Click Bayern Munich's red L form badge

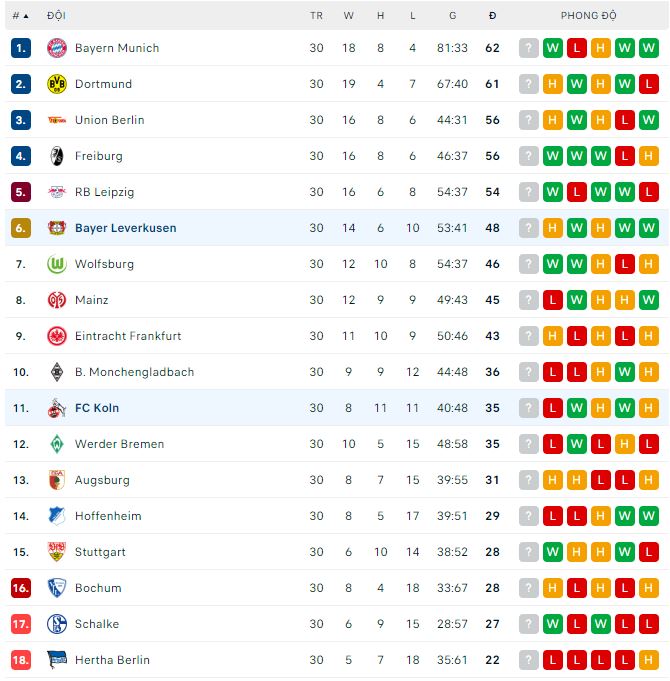pos(577,48)
